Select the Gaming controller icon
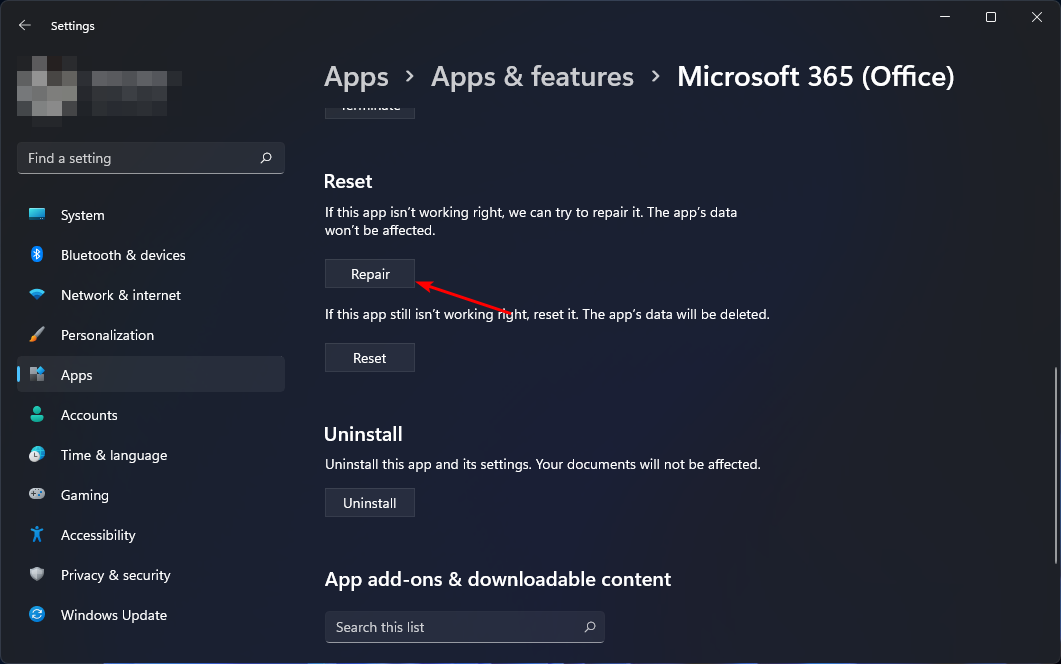 coord(37,494)
